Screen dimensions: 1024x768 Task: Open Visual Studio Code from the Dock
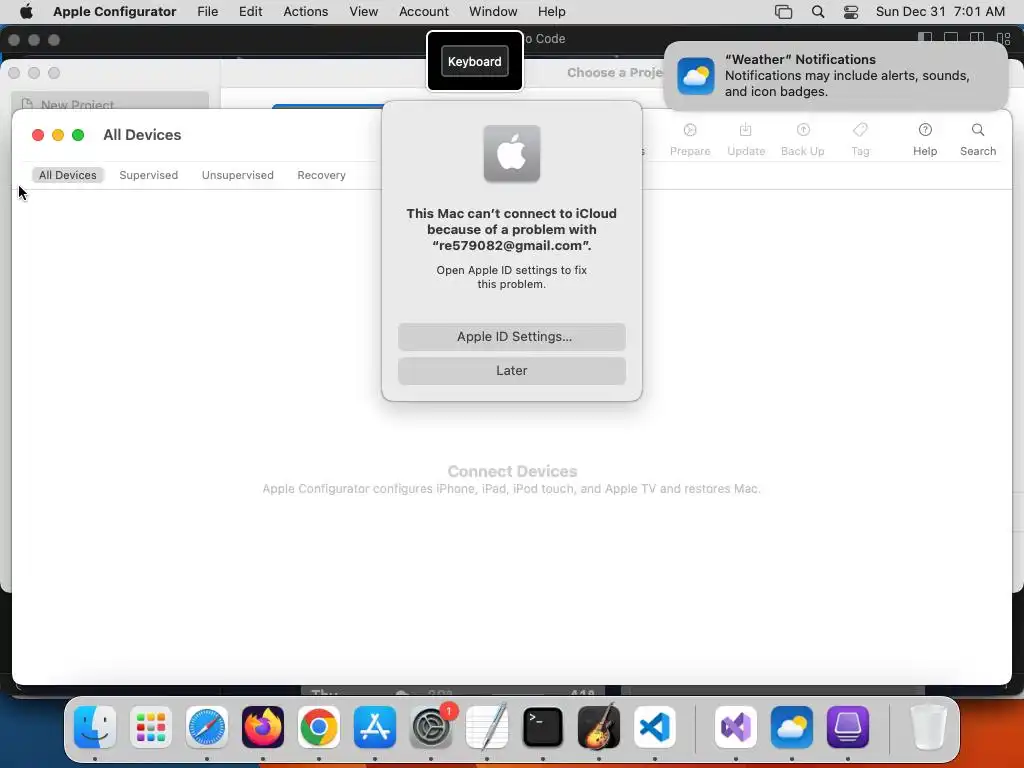click(x=654, y=727)
